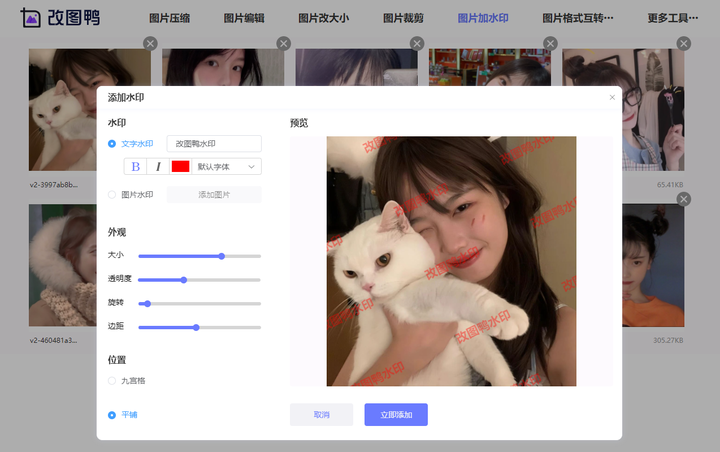Remove the second thumbnail using its X icon
This screenshot has height=452, width=720.
pos(283,44)
